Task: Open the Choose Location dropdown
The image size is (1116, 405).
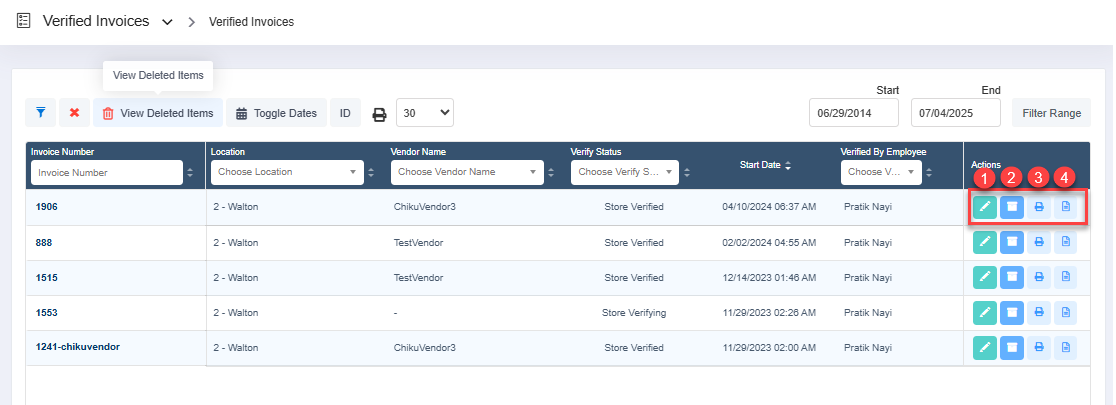Action: point(287,172)
